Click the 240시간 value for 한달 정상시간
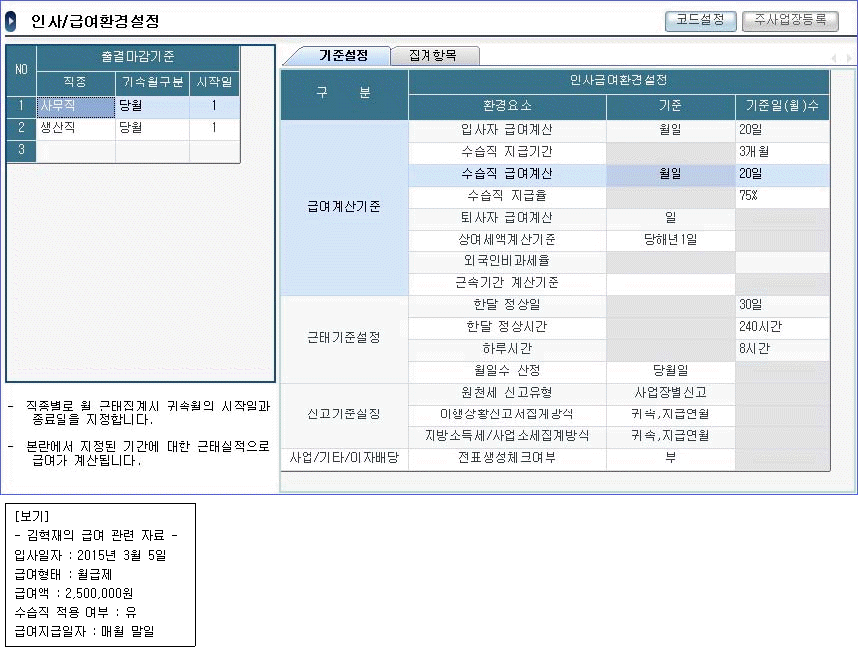The image size is (859, 653). pos(782,327)
